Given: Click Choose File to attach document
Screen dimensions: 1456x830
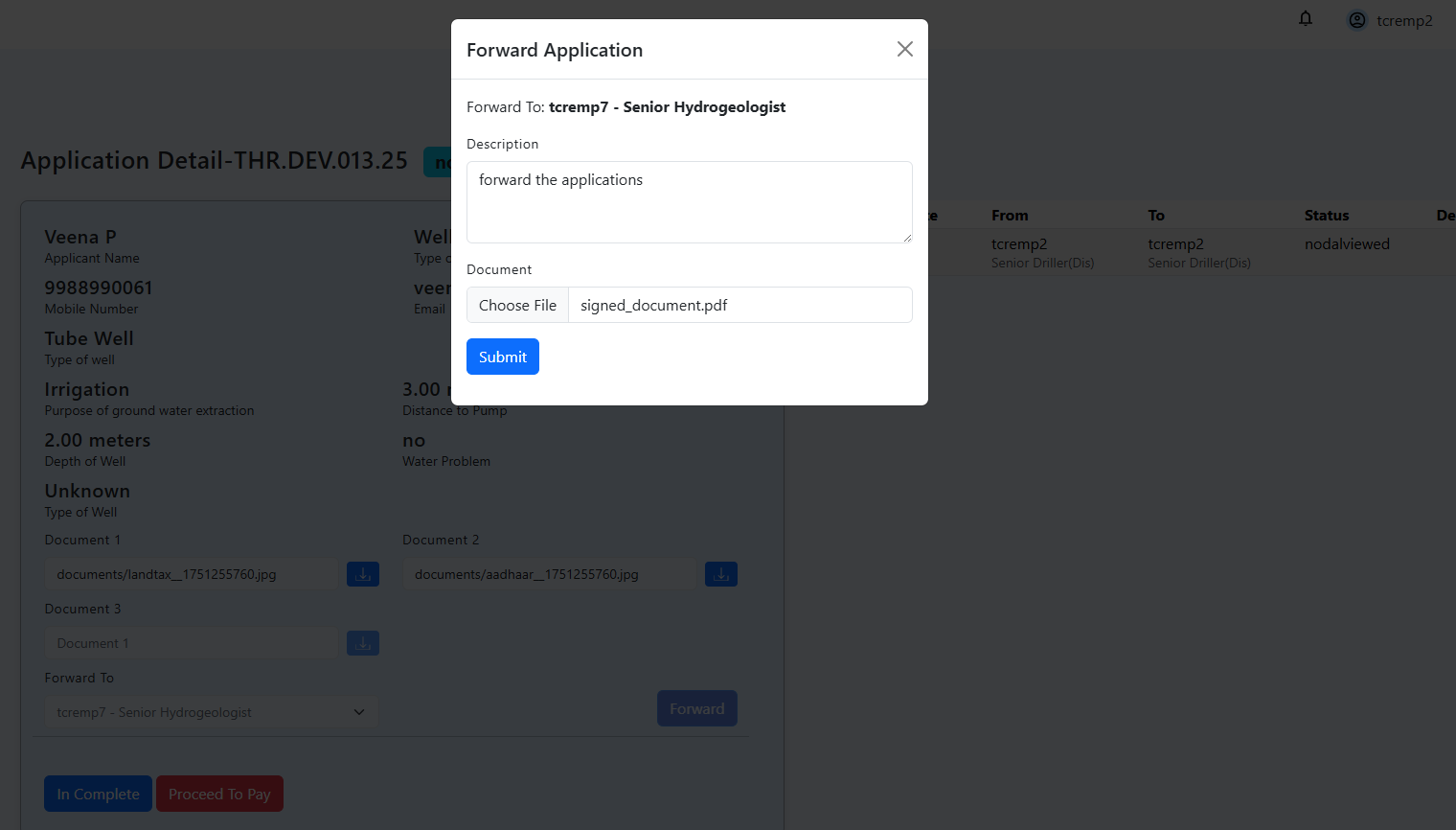Looking at the screenshot, I should pos(517,305).
